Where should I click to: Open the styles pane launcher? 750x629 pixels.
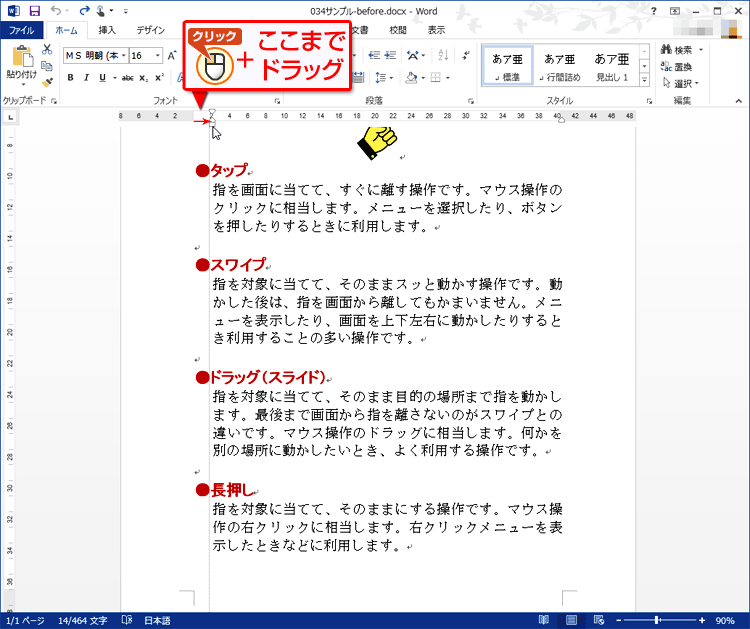click(649, 101)
